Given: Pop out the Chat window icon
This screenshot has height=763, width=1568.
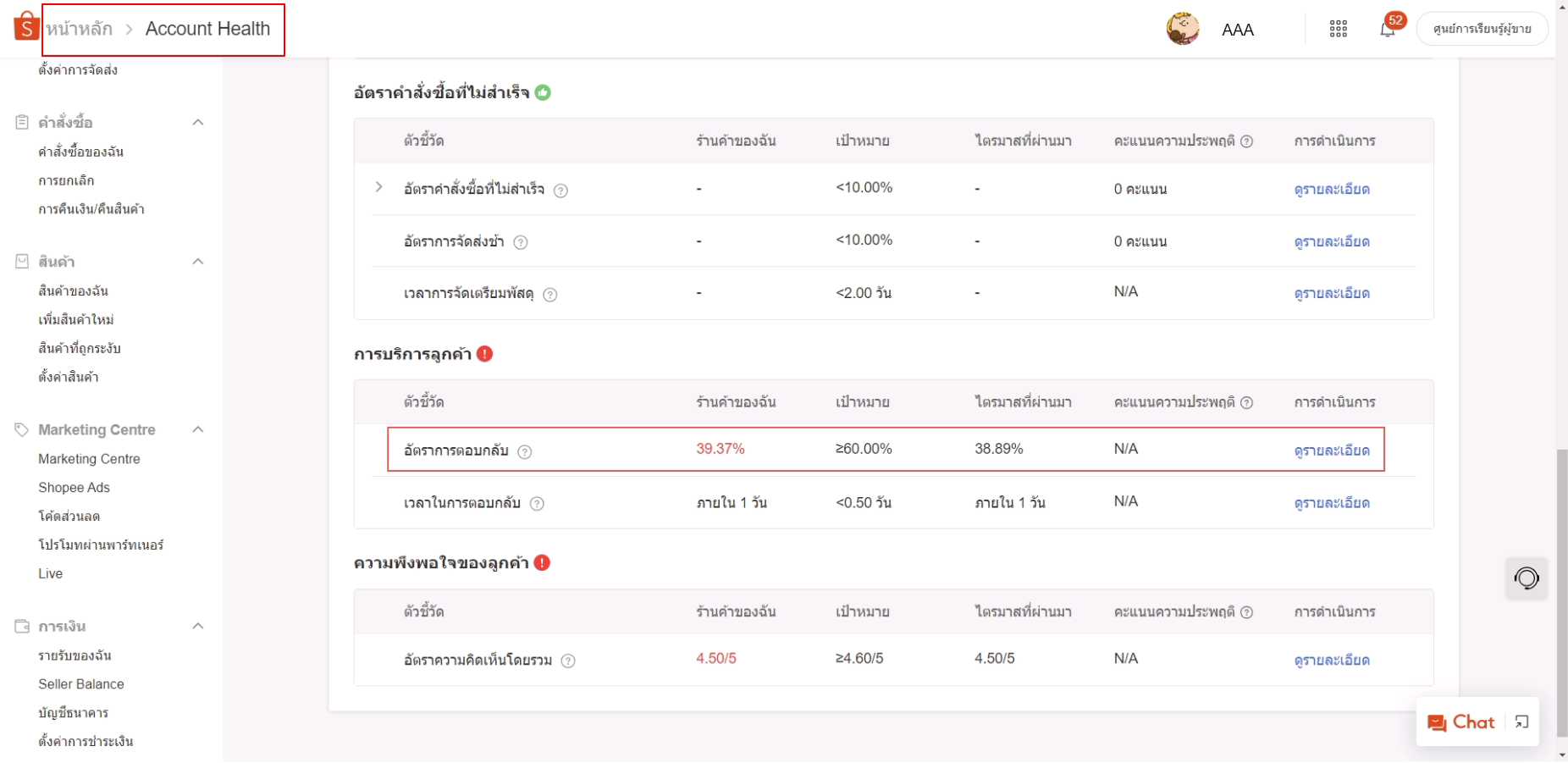Looking at the screenshot, I should point(1521,722).
